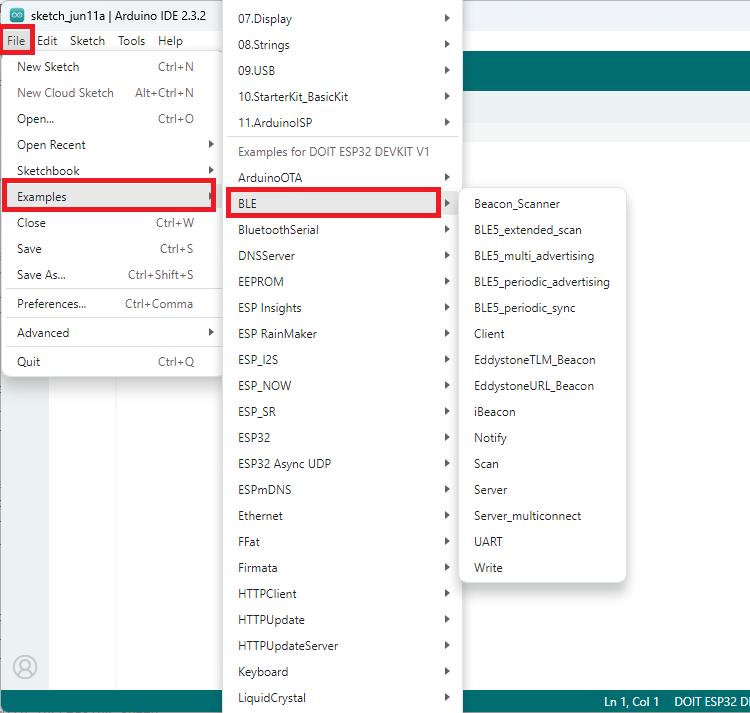This screenshot has width=750, height=713.
Task: Expand the Open Recent submenu
Action: 112,144
